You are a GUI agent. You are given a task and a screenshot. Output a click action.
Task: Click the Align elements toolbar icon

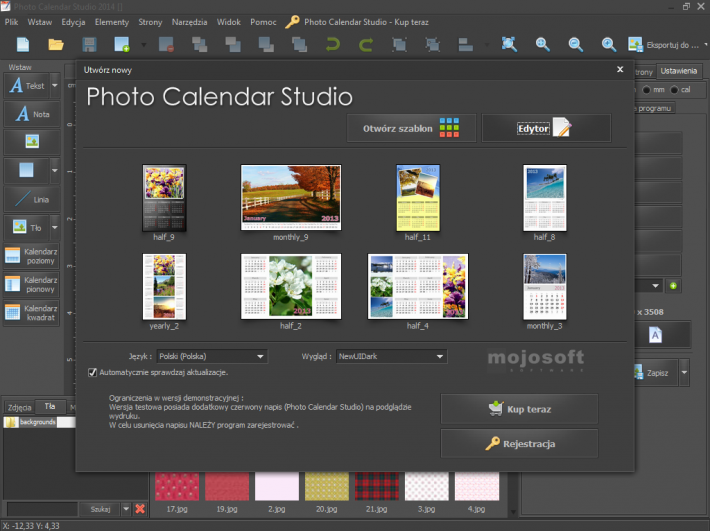465,45
